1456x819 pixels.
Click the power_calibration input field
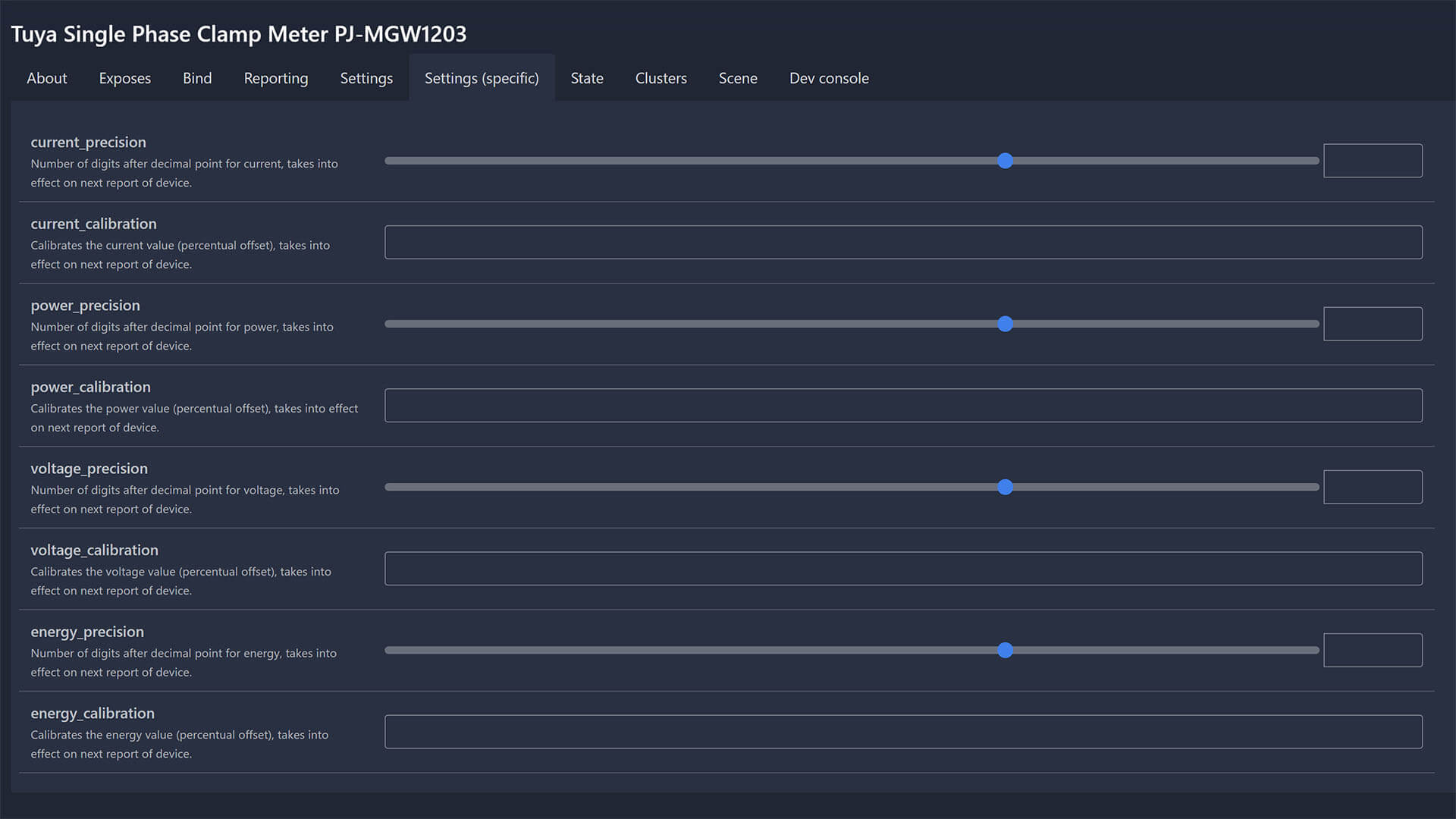tap(903, 406)
